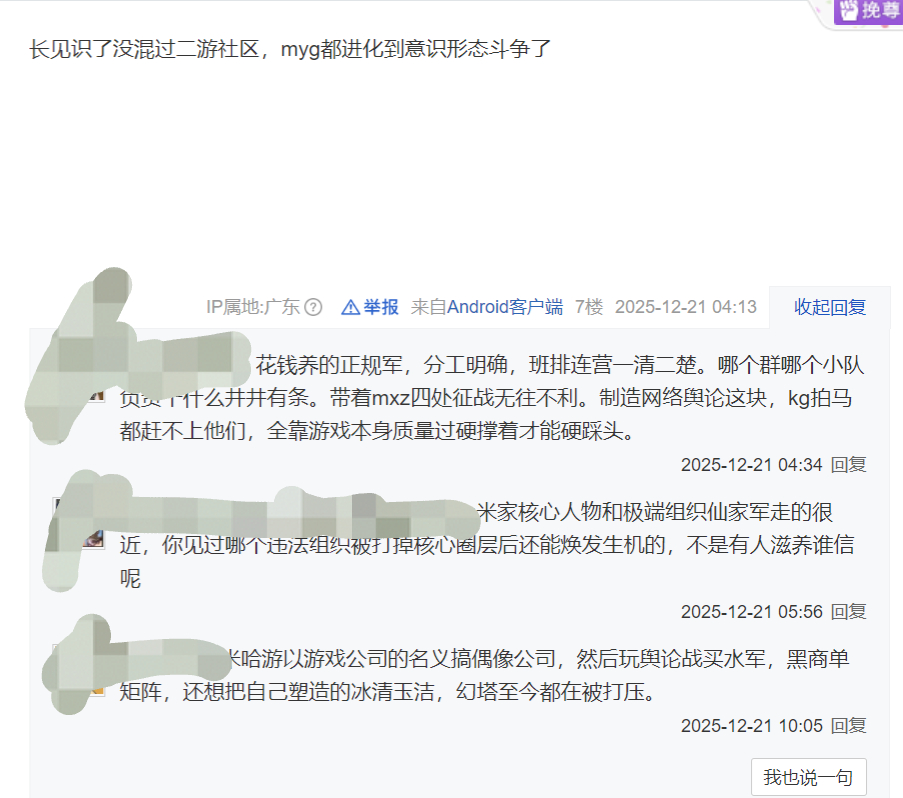Click the IP属地 question mark help icon

pyautogui.click(x=313, y=307)
